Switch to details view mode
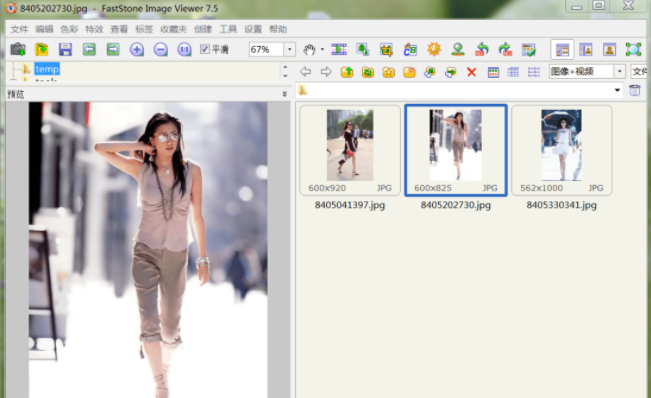Screen dimensions: 651x398 [x=513, y=72]
